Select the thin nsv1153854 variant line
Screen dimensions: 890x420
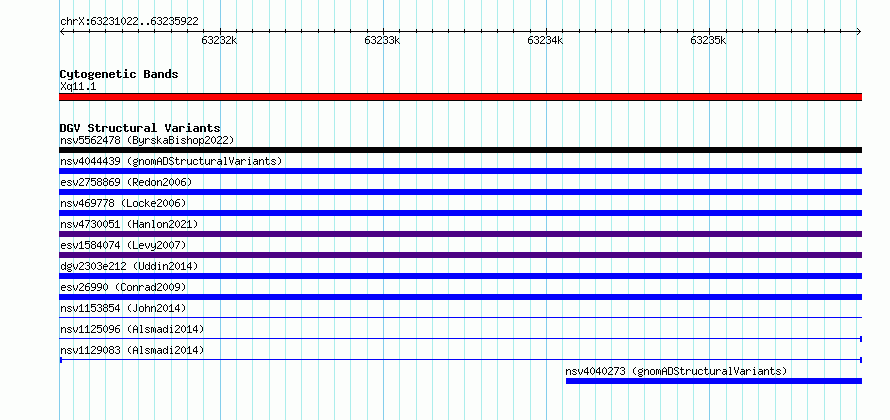pyautogui.click(x=460, y=318)
